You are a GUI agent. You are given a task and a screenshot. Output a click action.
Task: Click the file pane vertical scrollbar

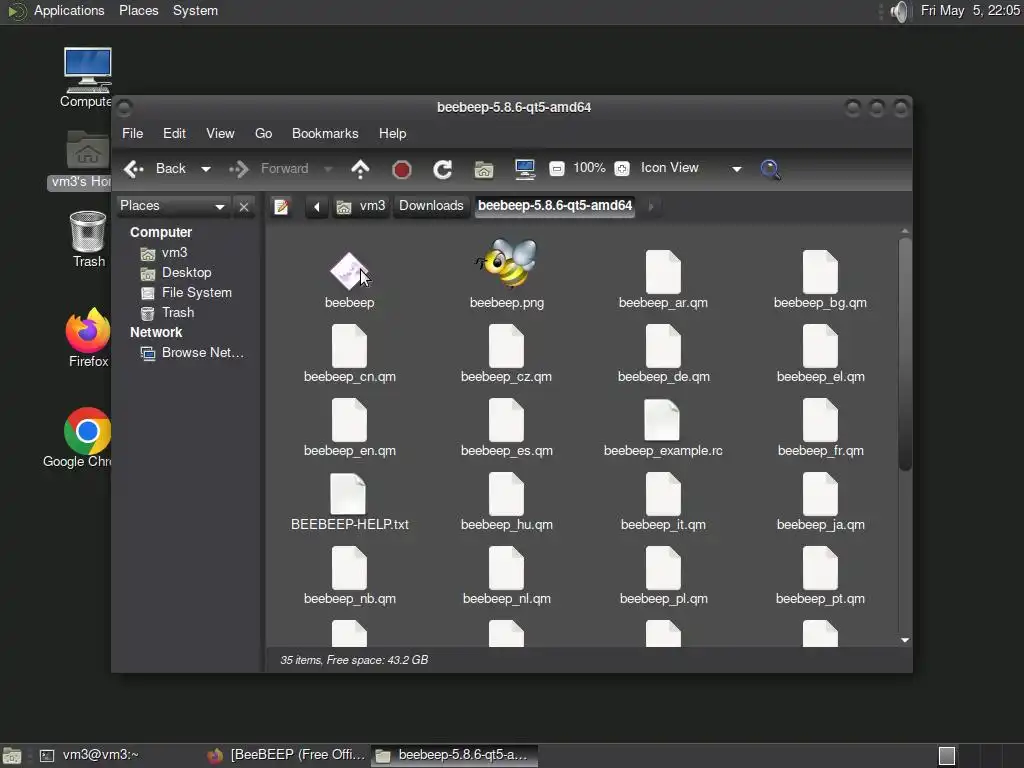[x=904, y=353]
